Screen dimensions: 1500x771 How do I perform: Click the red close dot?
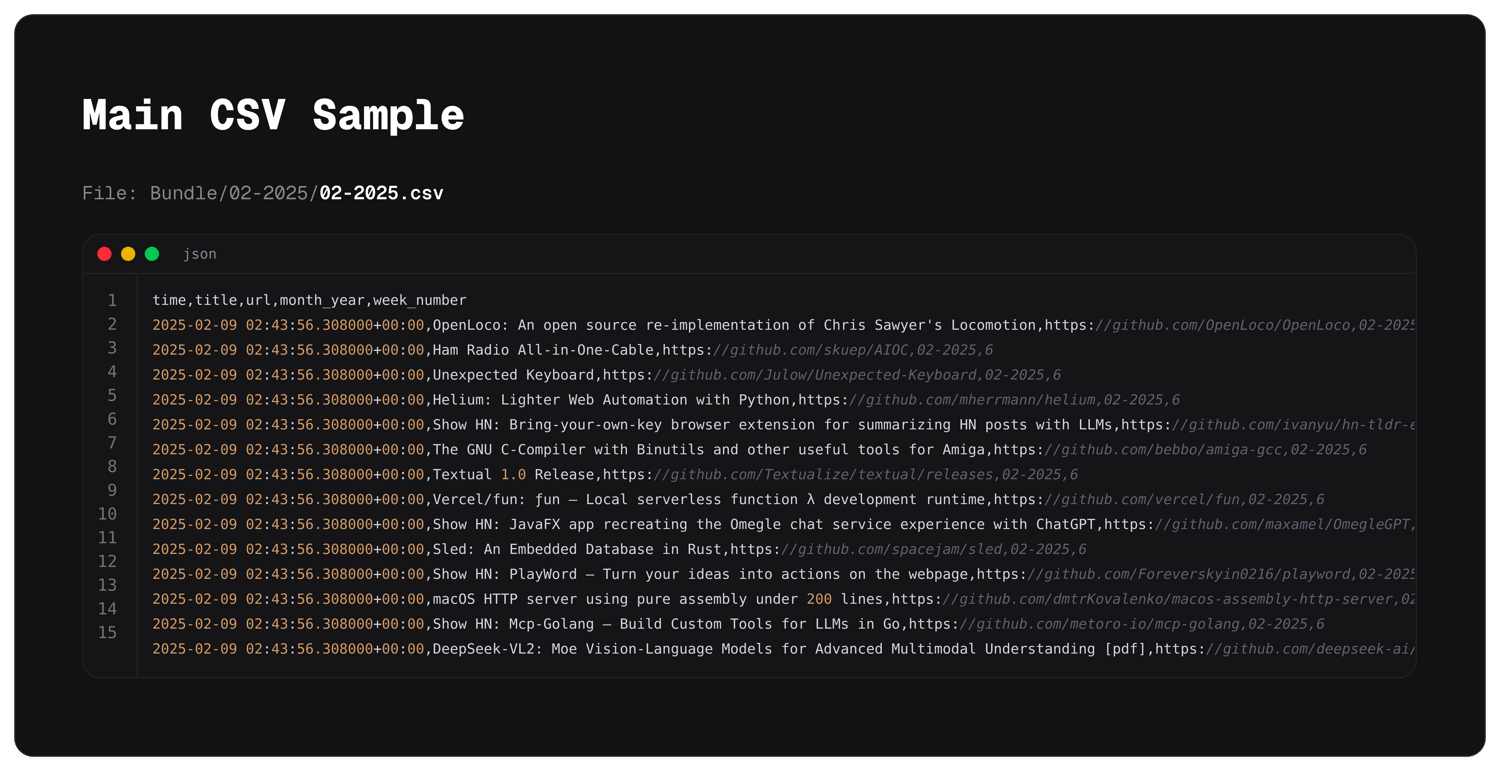click(x=104, y=254)
